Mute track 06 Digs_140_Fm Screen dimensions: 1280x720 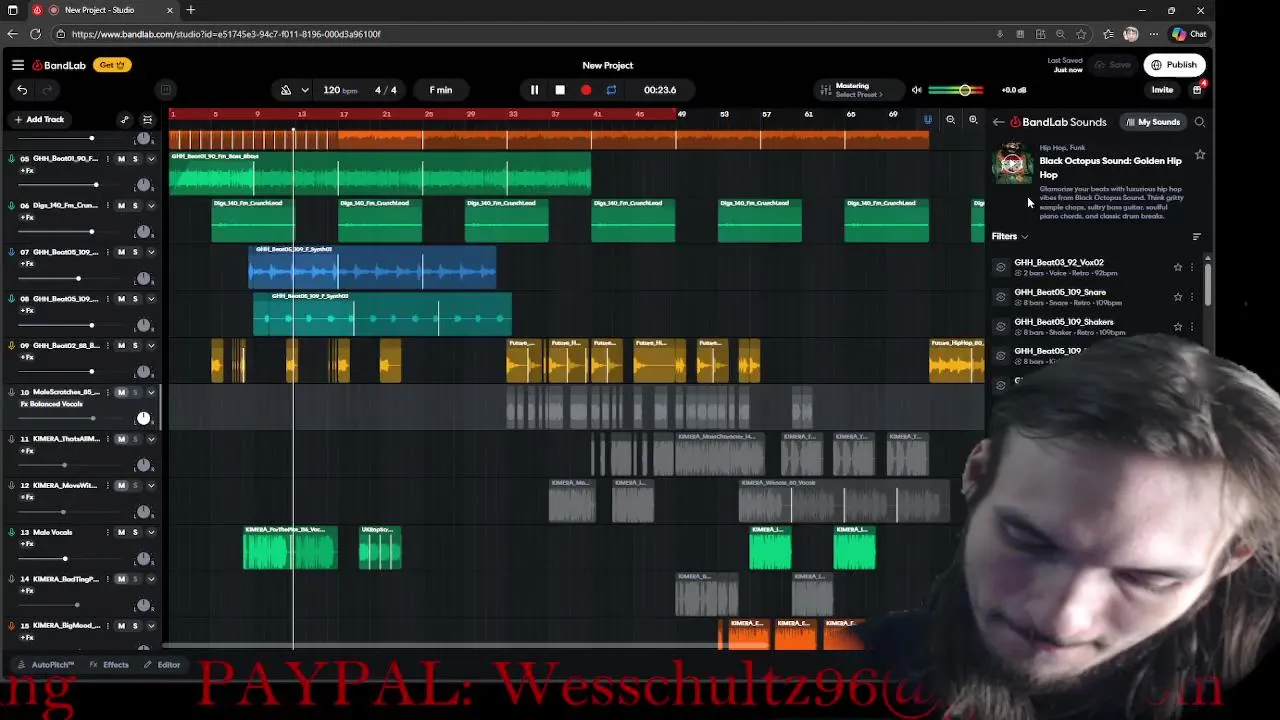pyautogui.click(x=121, y=206)
